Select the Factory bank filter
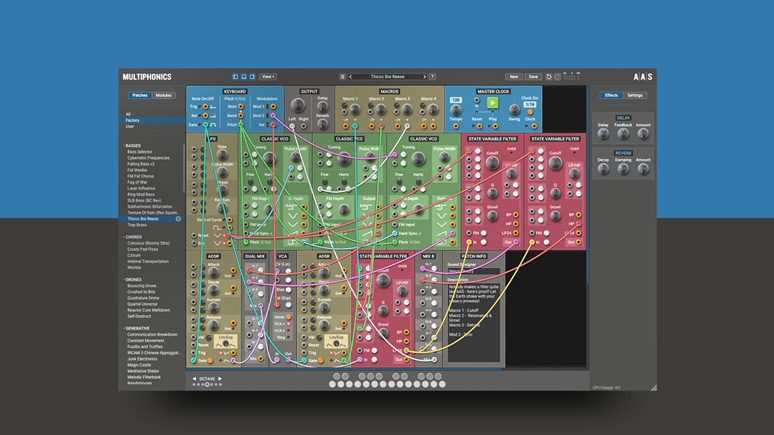 133,120
